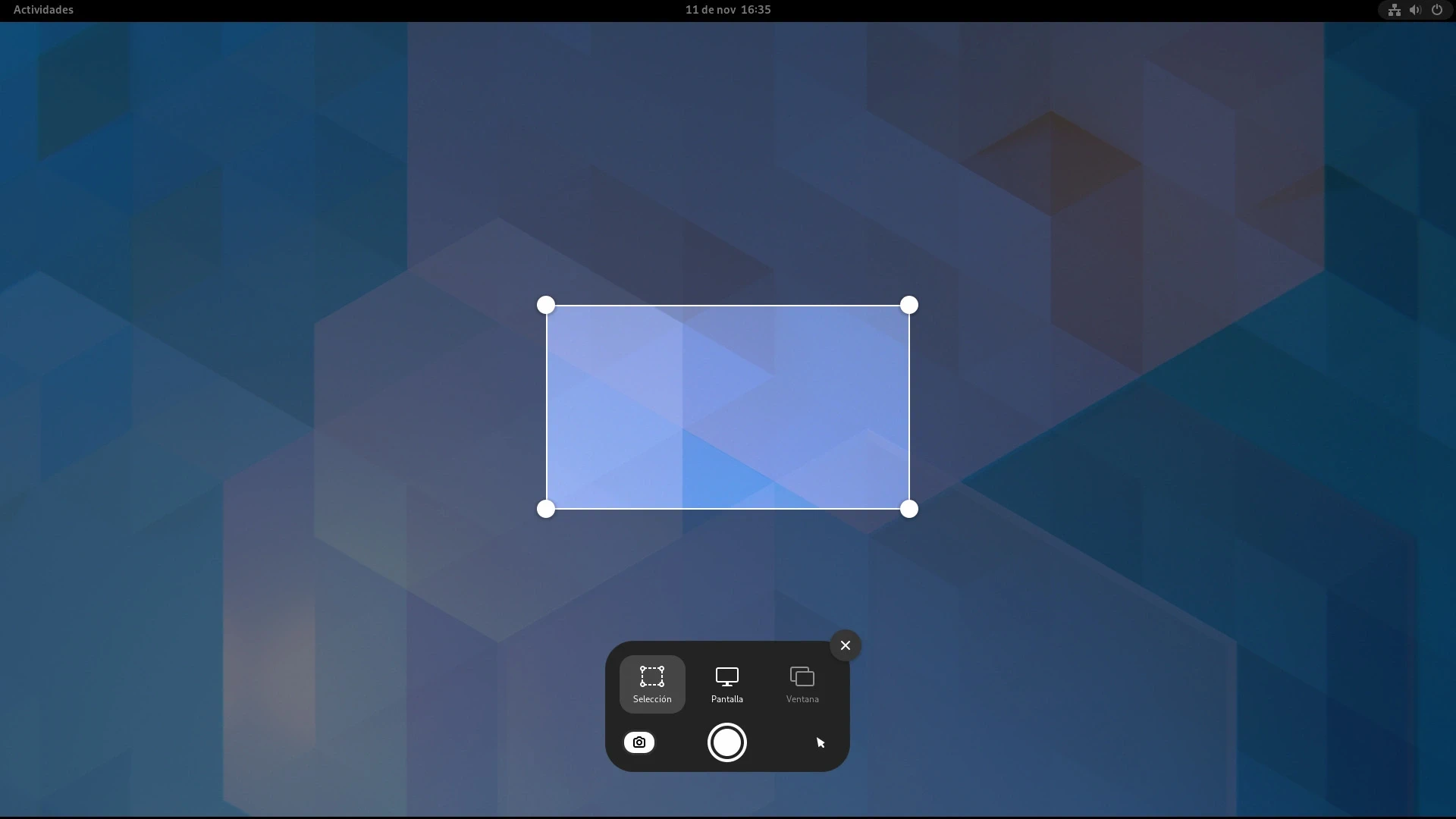
Task: Open the Actividades overview
Action: point(43,10)
